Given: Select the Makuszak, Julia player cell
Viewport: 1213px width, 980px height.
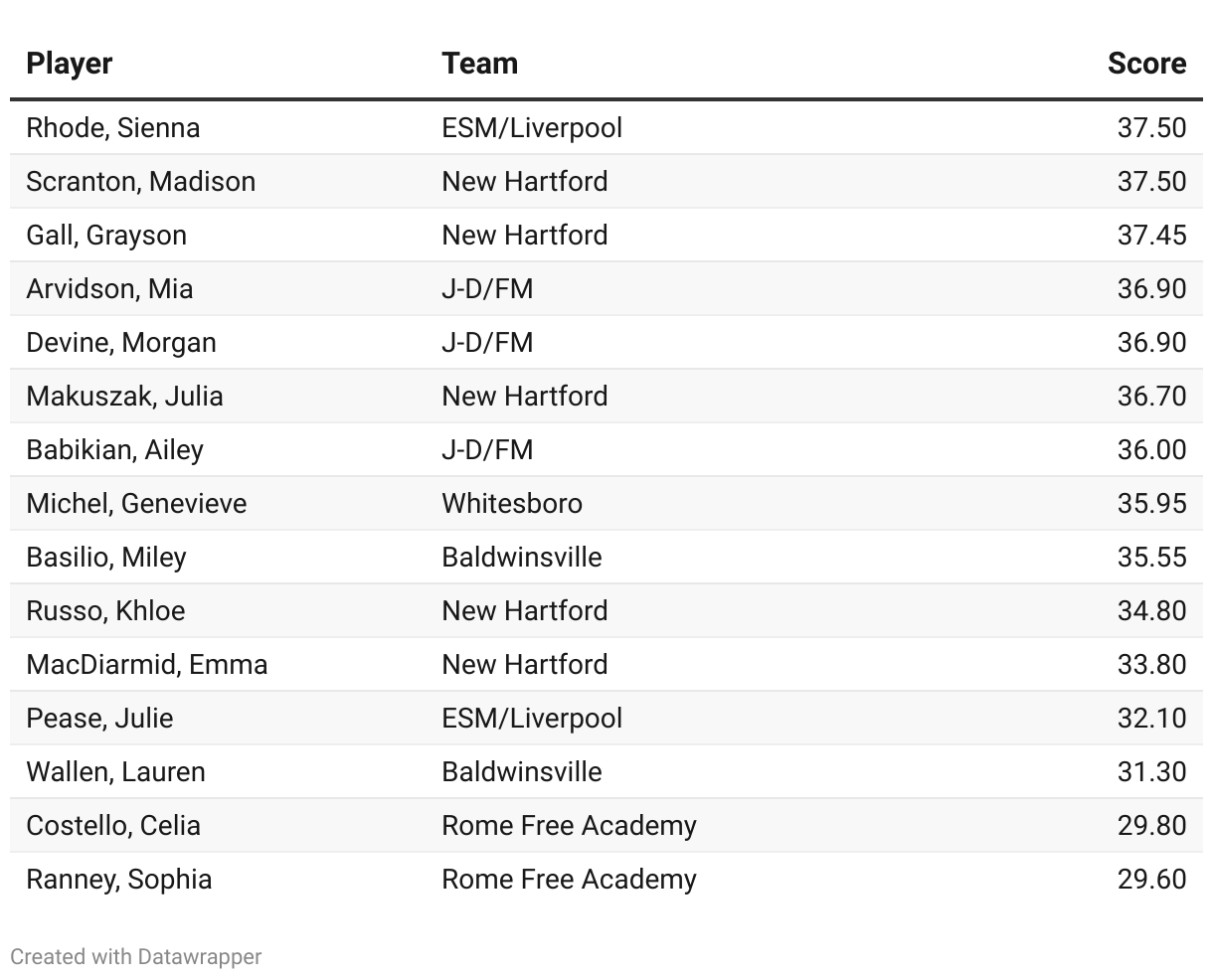Looking at the screenshot, I should 124,396.
